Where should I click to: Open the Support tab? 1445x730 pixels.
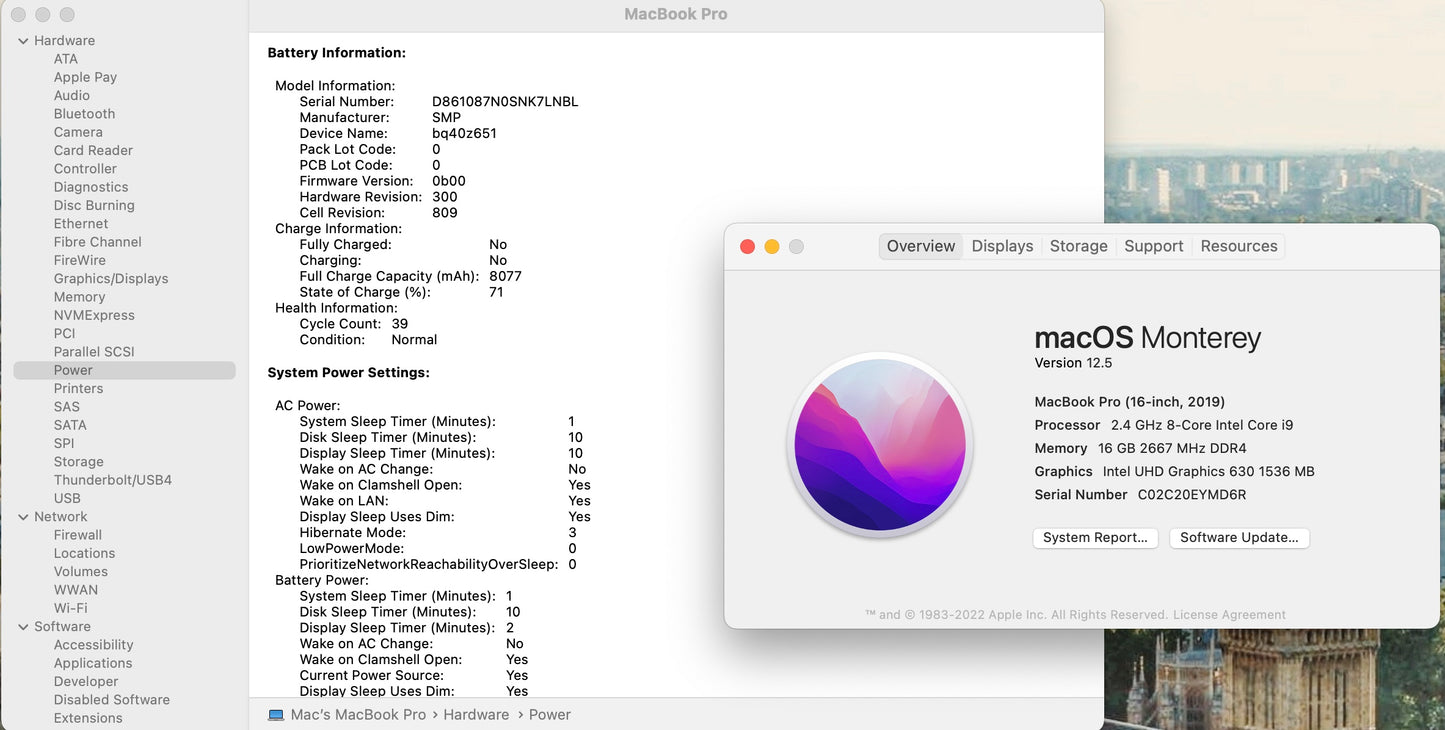click(1153, 245)
